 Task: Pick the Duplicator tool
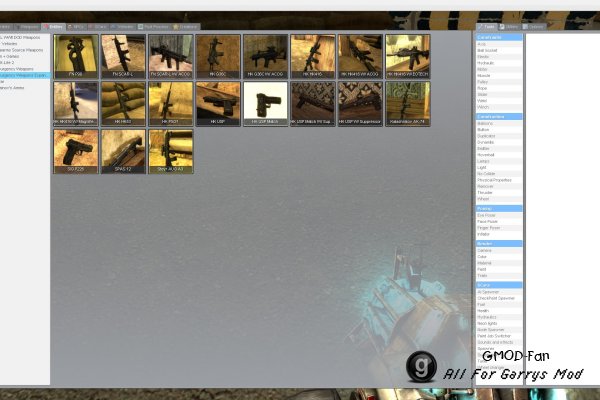point(499,136)
